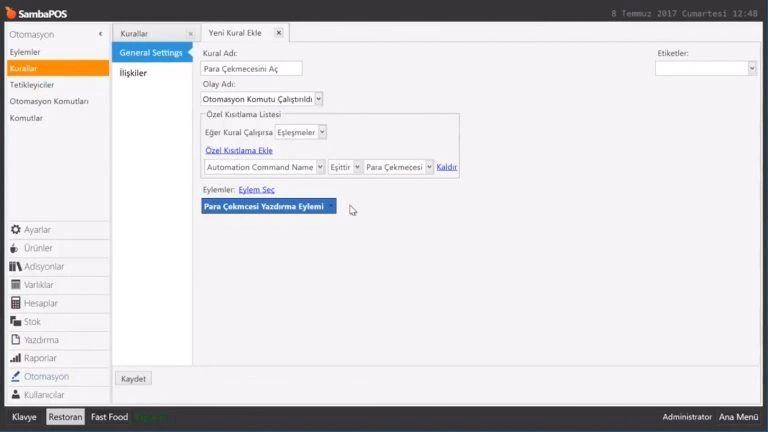This screenshot has height=432, width=768.
Task: Click the Eylem Seç link
Action: (257, 190)
